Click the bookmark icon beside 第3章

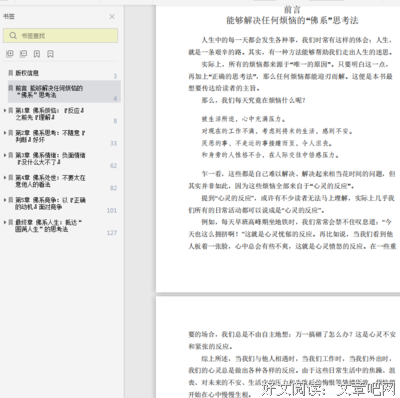coord(11,155)
